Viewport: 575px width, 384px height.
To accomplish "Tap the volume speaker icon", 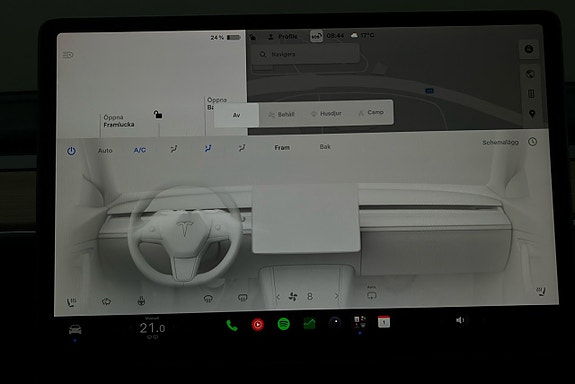I will [460, 320].
